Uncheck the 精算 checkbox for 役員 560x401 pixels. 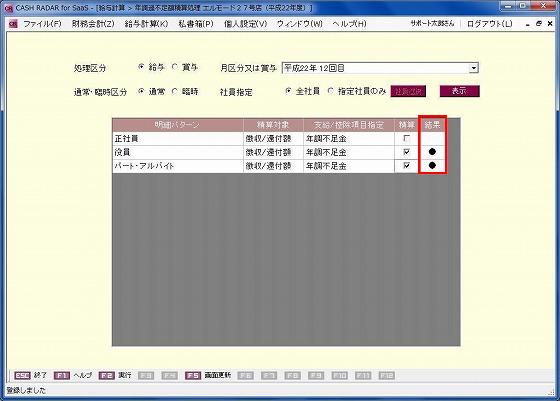[406, 152]
